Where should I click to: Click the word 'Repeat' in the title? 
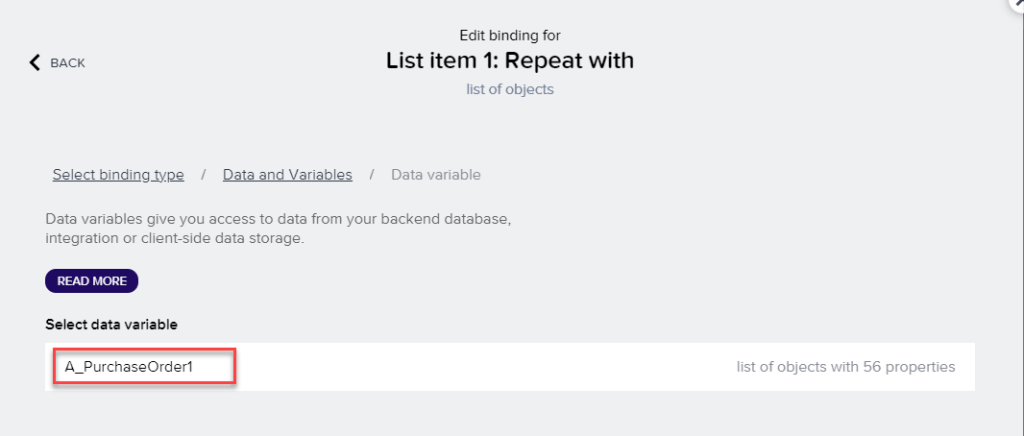pos(538,60)
